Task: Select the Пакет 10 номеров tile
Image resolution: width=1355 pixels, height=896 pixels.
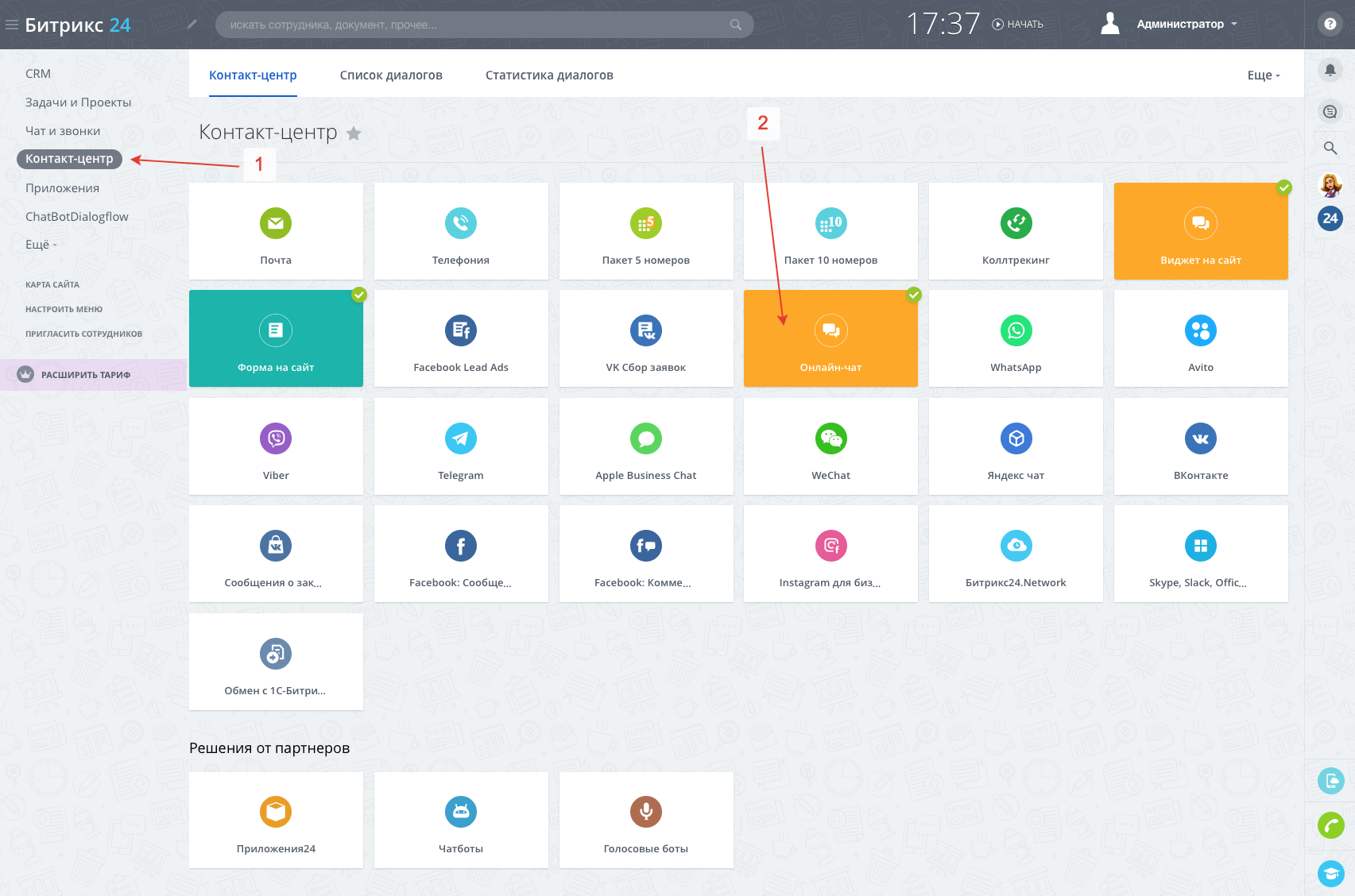Action: (x=830, y=231)
